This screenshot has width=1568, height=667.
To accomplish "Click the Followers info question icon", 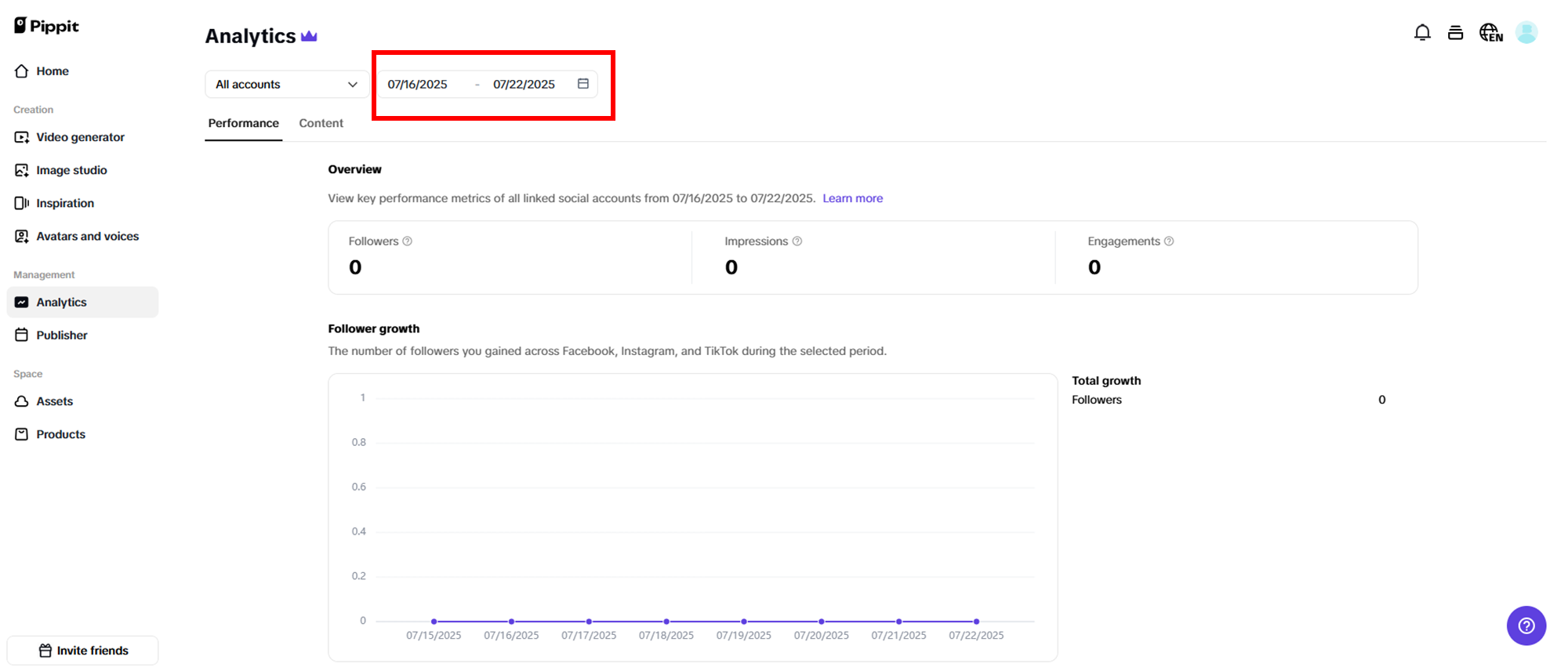I will [x=408, y=241].
